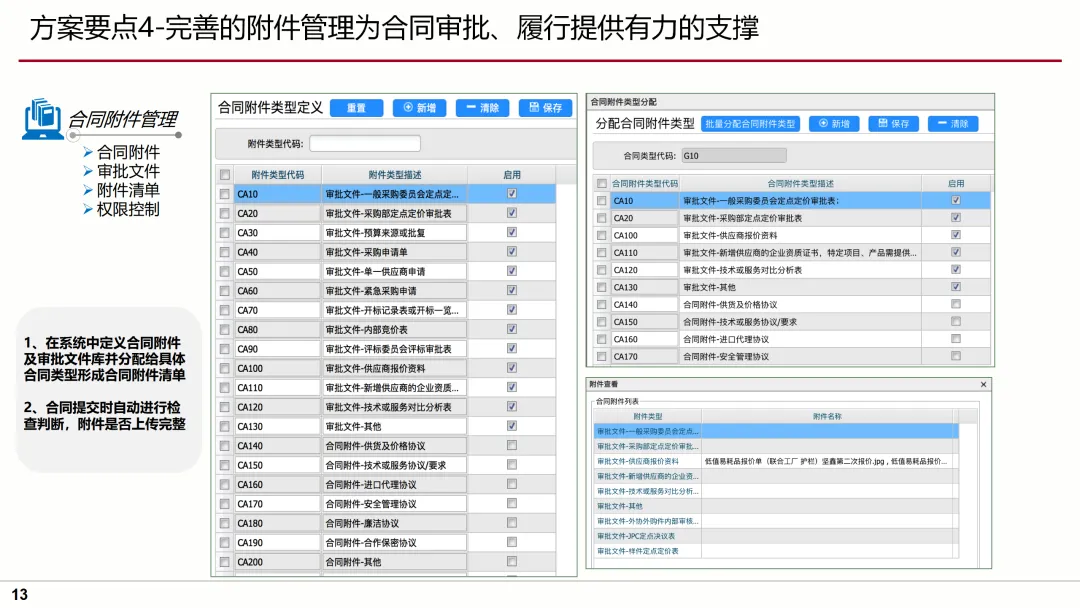
Task: Uncheck 启用 for CA130 in assignment table
Action: point(956,286)
